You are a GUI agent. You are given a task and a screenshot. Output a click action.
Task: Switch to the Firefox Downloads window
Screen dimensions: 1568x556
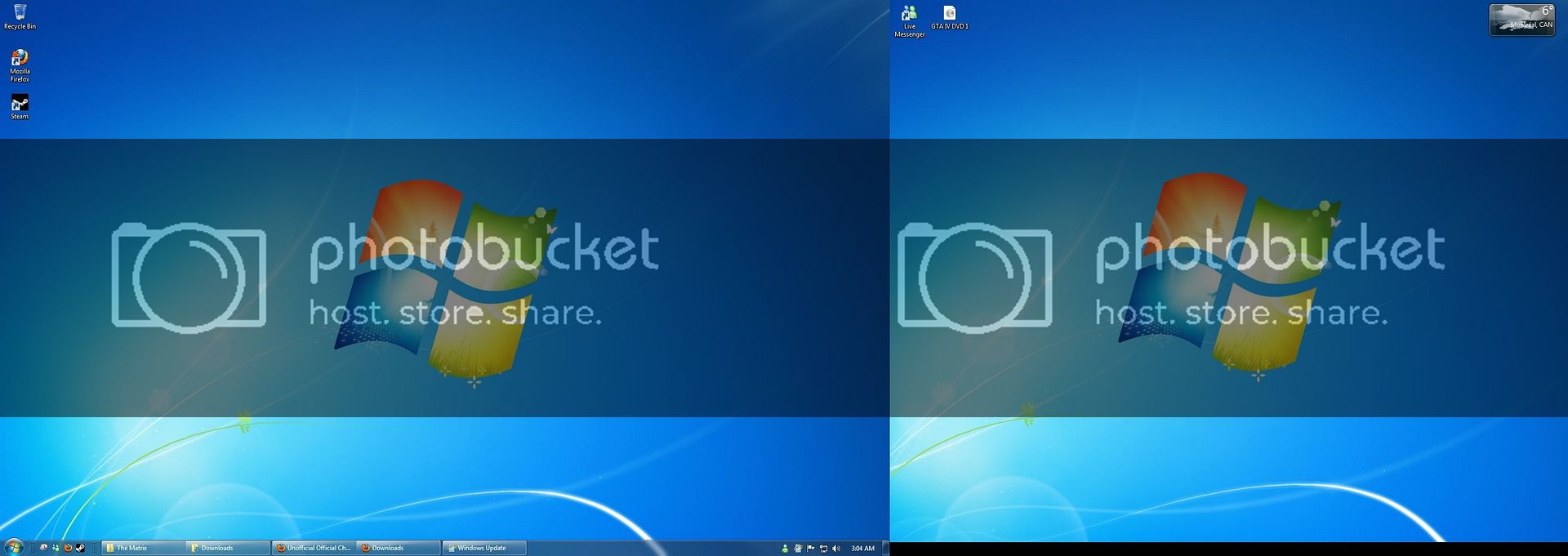399,548
